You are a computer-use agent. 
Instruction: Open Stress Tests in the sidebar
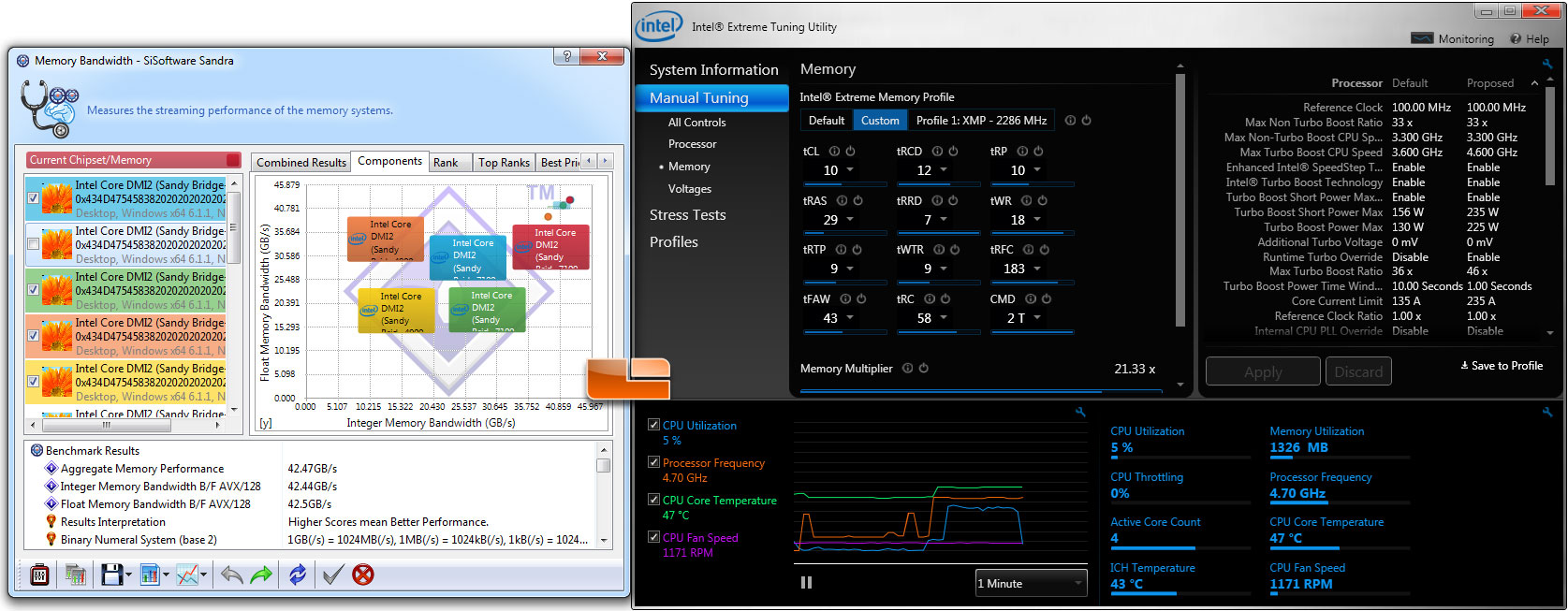687,215
